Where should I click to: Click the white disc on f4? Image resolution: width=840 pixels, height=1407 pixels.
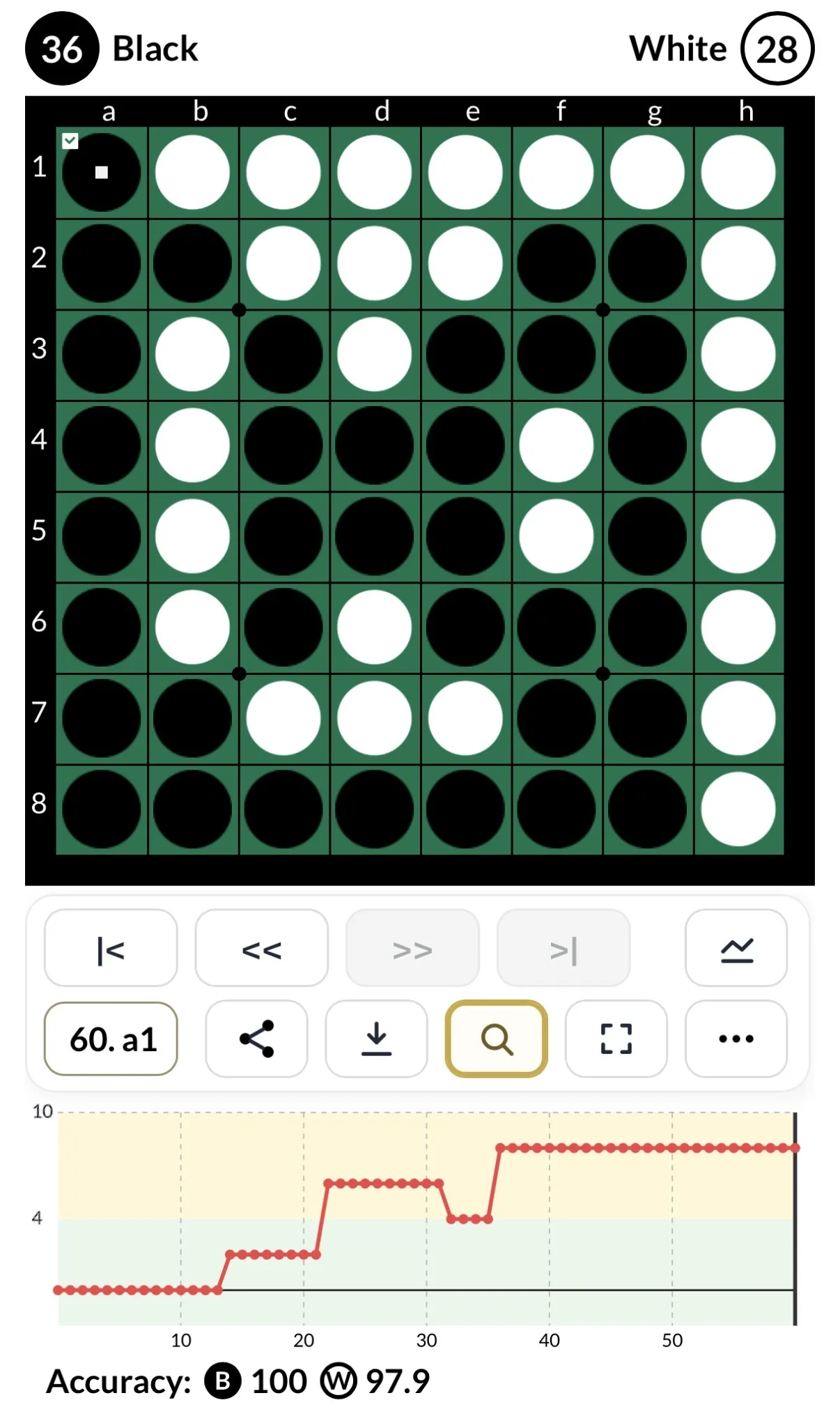click(557, 446)
